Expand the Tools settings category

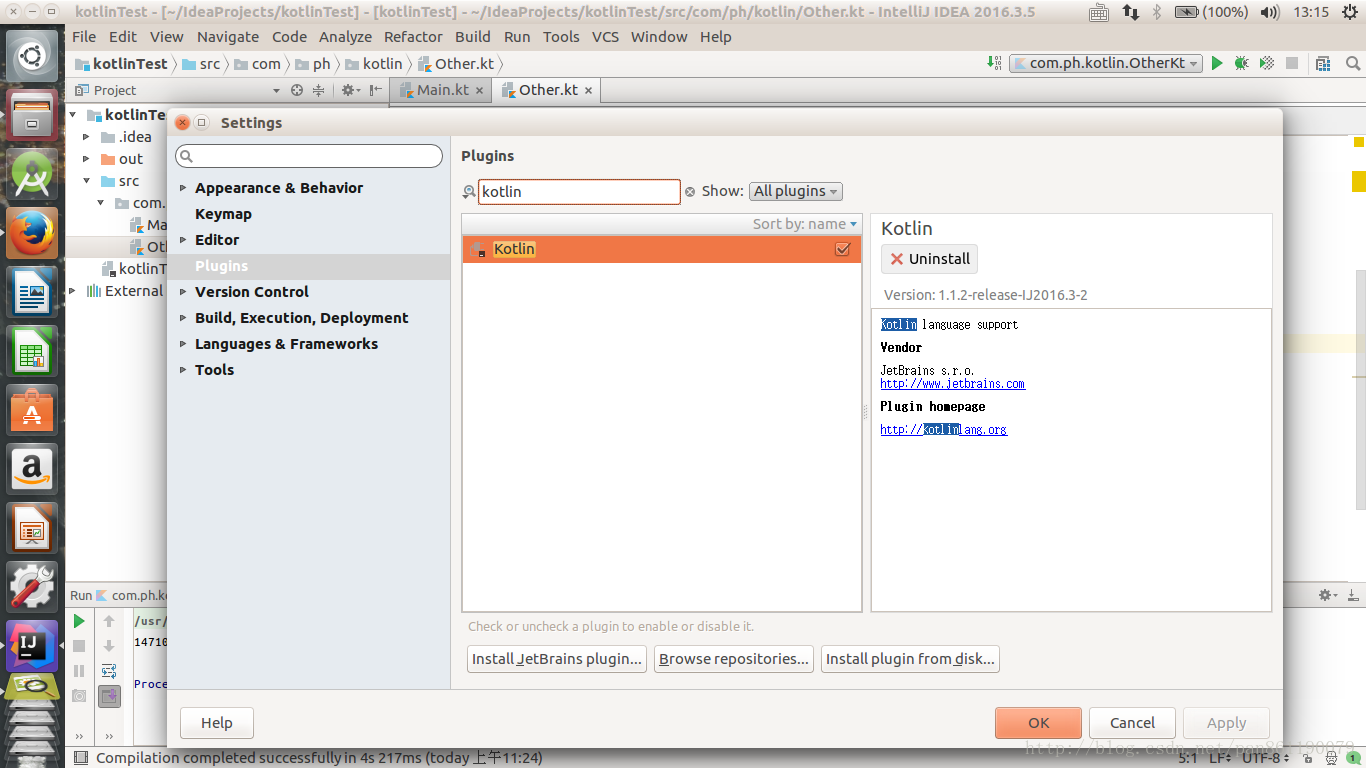pyautogui.click(x=183, y=370)
